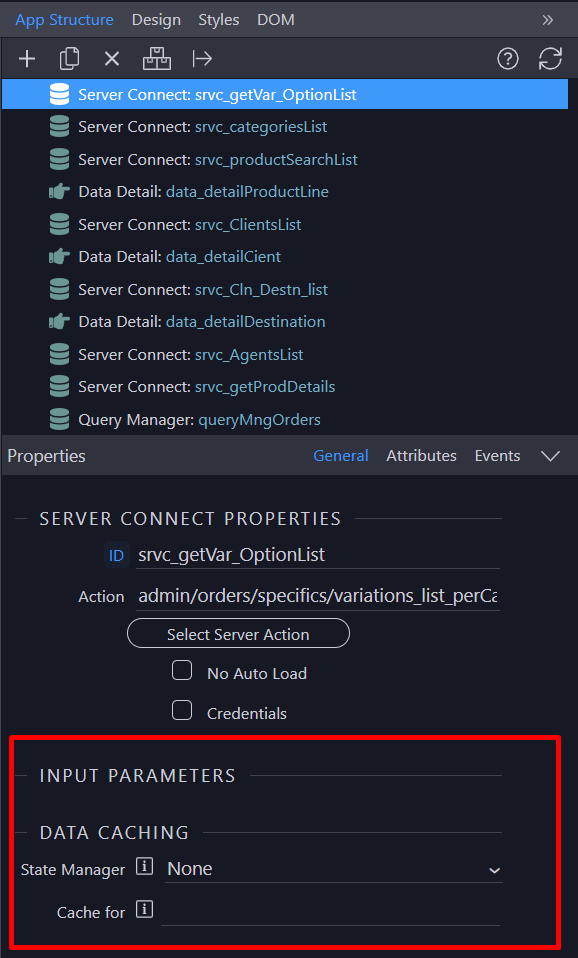Click the wrap in component boxes icon
578x958 pixels.
(x=157, y=59)
